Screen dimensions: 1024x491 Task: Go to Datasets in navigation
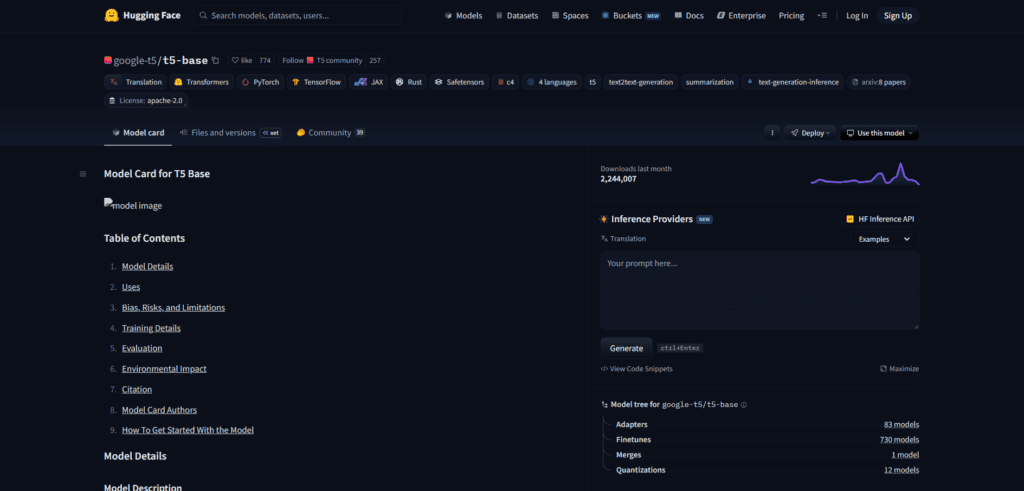click(519, 16)
